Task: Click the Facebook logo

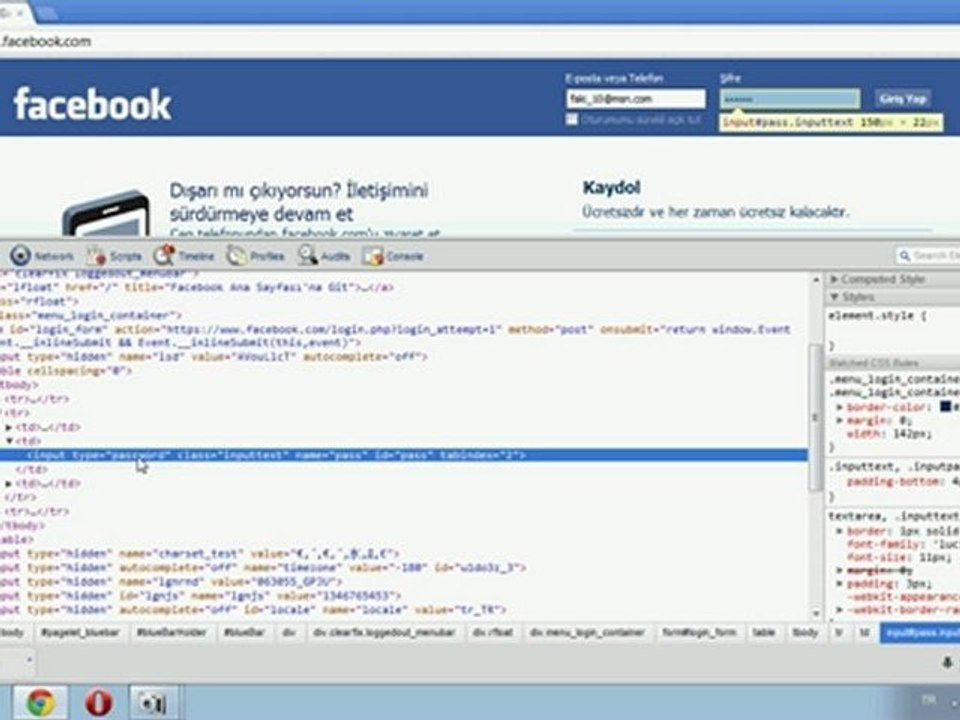Action: pos(92,104)
